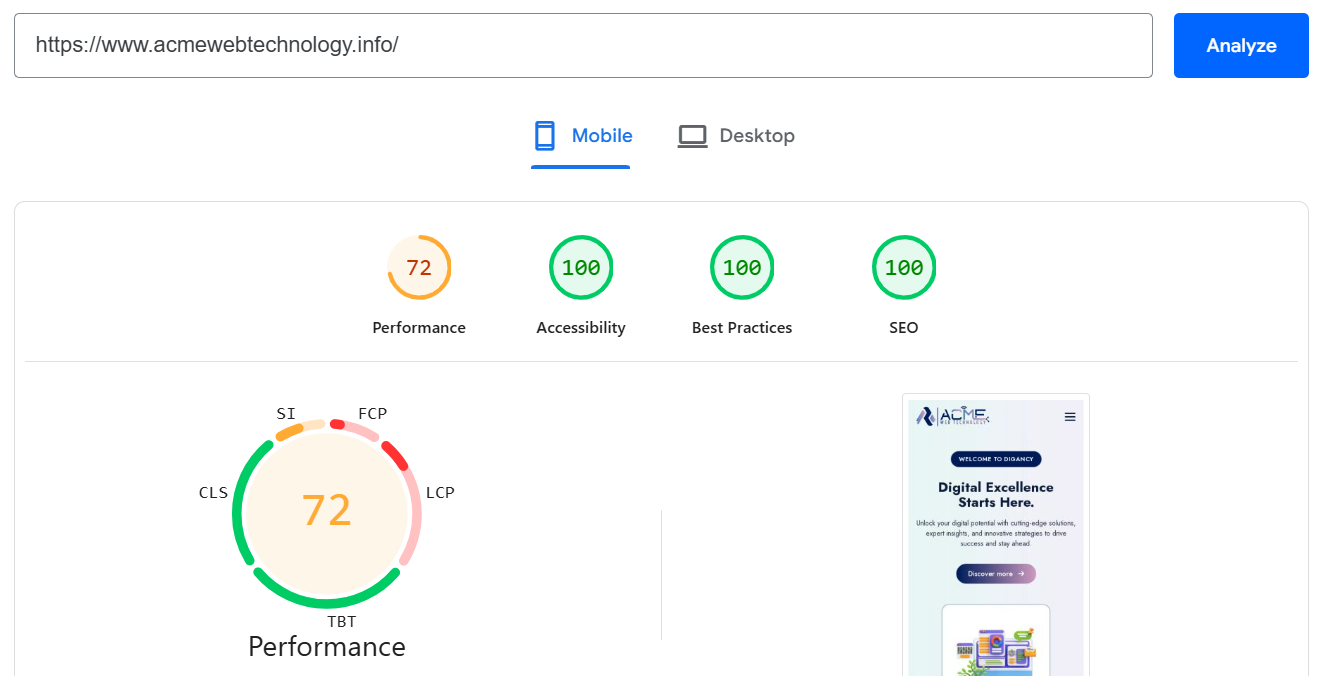Screen dimensions: 1326x676
Task: Click the Analyze button
Action: (1241, 45)
